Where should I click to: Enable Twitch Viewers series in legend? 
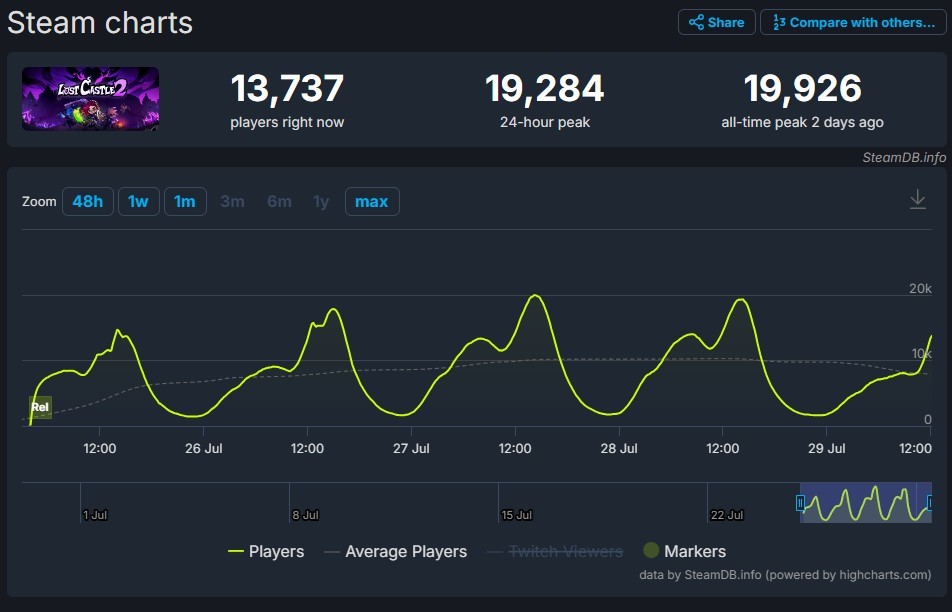coord(556,551)
